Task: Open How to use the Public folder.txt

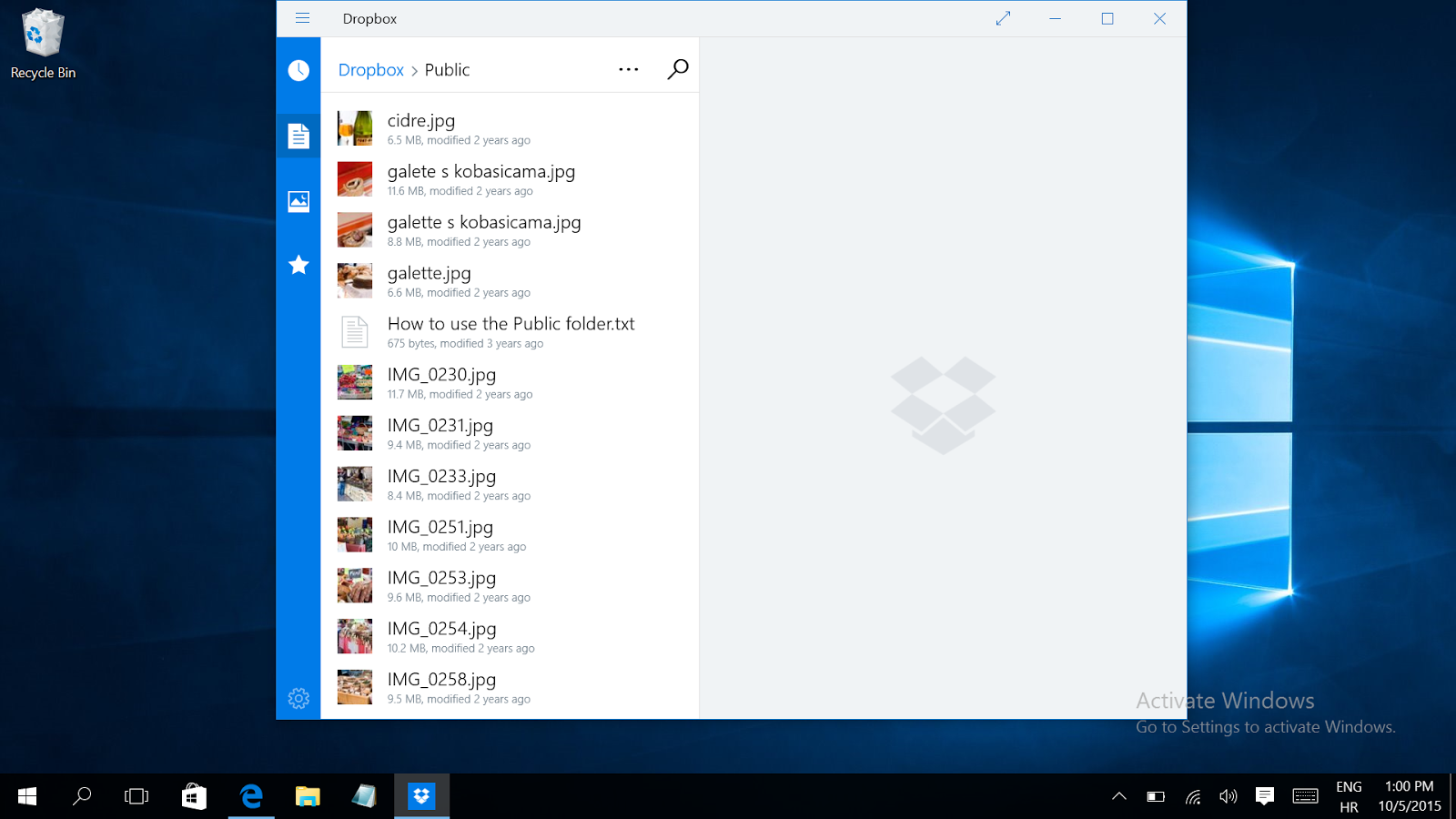Action: click(511, 324)
